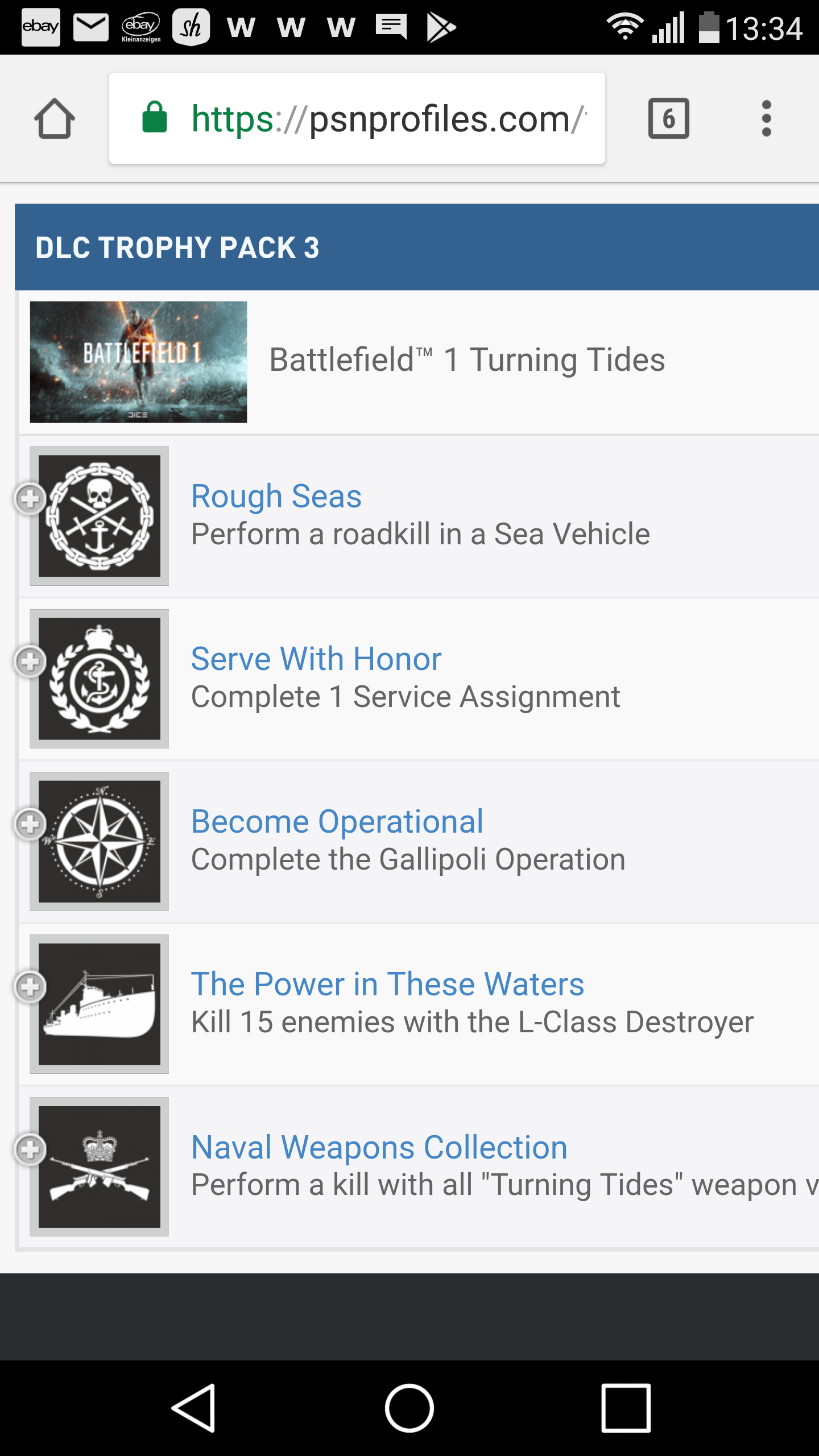Expand The Power in These Waters plus button

30,987
